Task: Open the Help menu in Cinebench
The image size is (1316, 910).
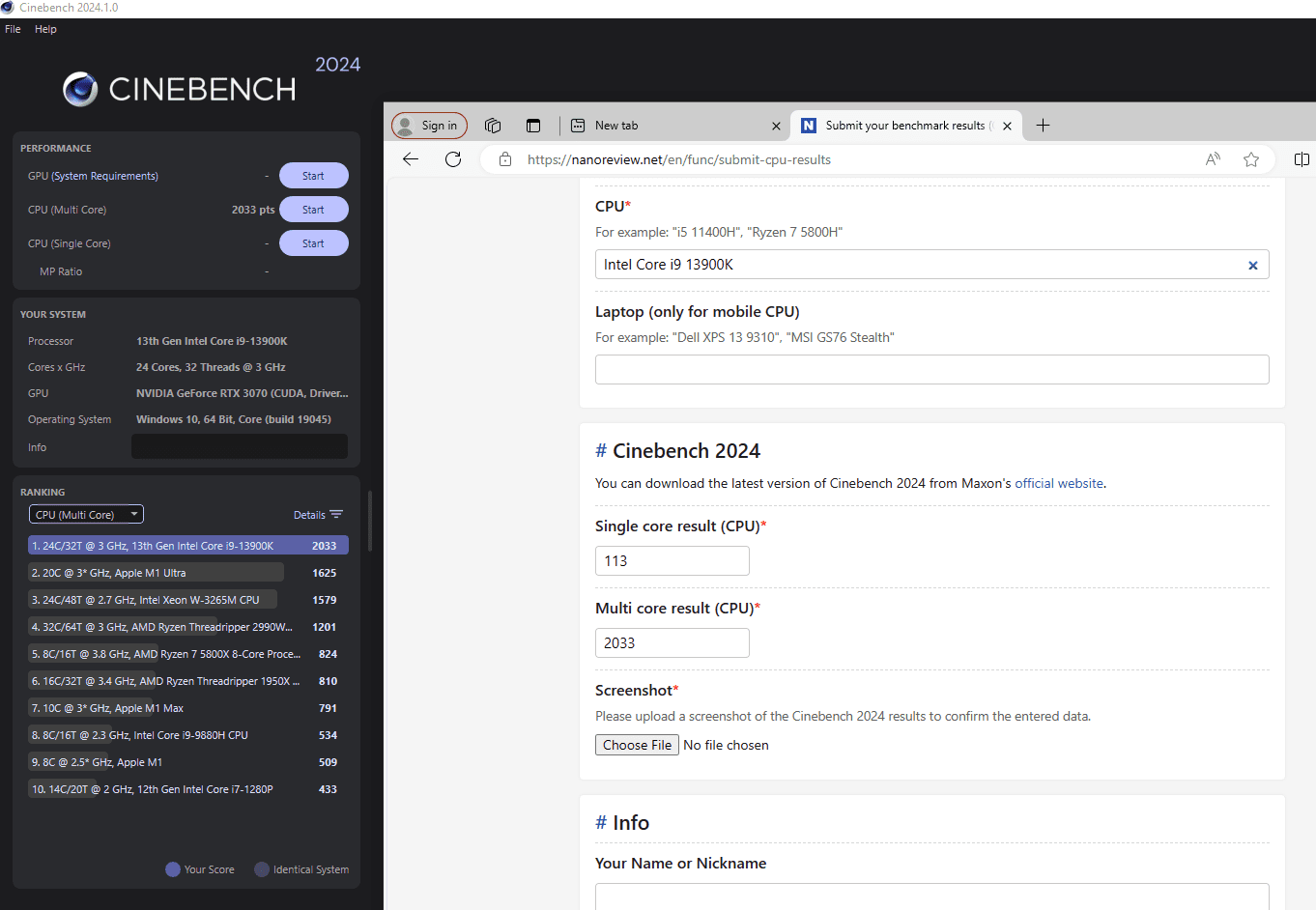Action: [45, 29]
